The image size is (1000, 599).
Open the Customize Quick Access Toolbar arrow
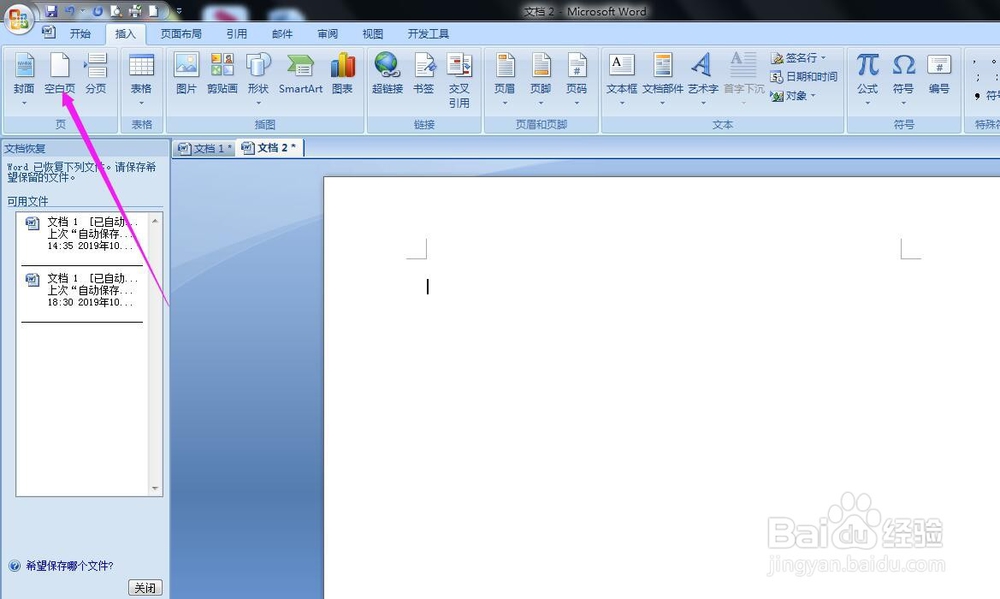coord(179,11)
